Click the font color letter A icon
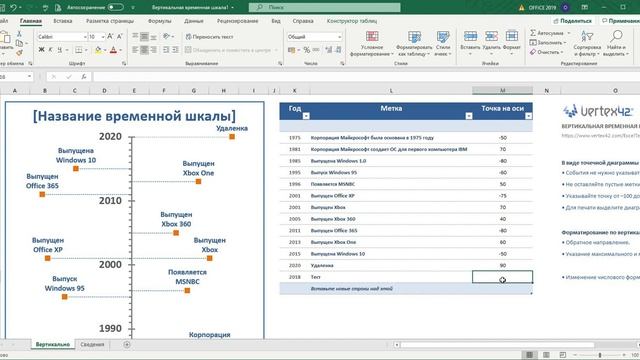 [113, 50]
